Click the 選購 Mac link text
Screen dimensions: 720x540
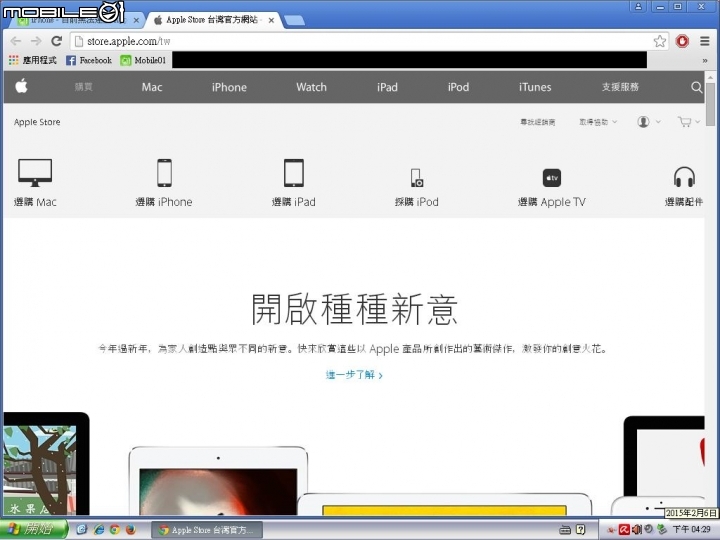point(35,202)
